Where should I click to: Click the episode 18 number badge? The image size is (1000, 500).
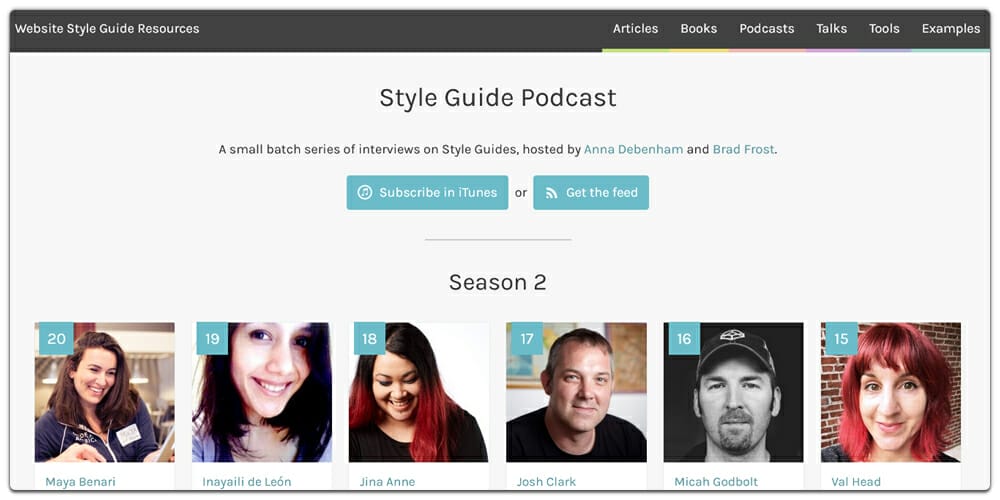pyautogui.click(x=370, y=339)
